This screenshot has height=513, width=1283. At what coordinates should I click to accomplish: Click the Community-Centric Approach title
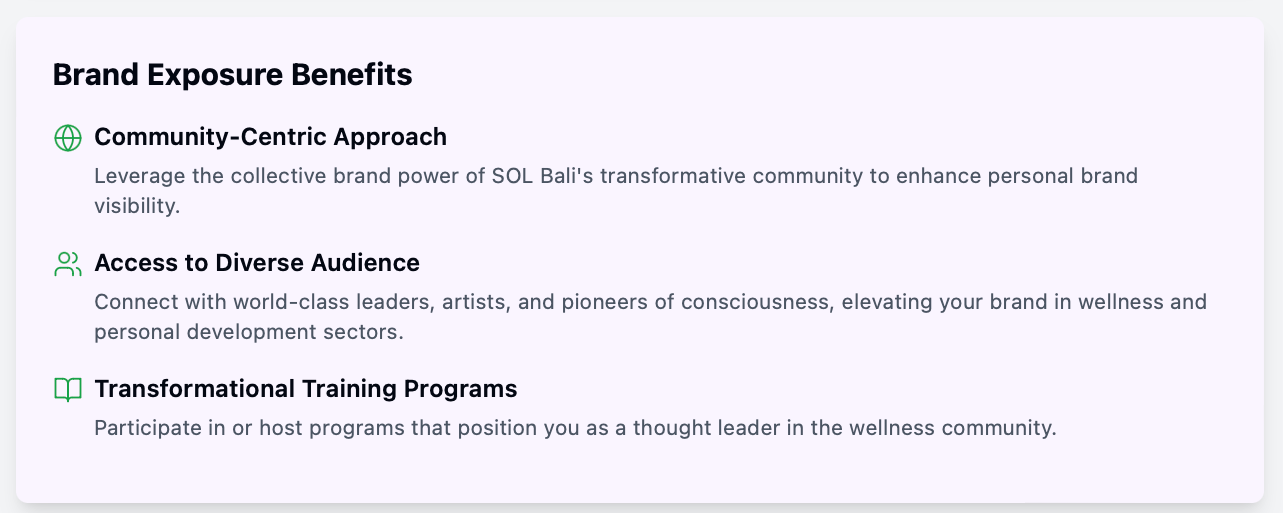pyautogui.click(x=270, y=136)
